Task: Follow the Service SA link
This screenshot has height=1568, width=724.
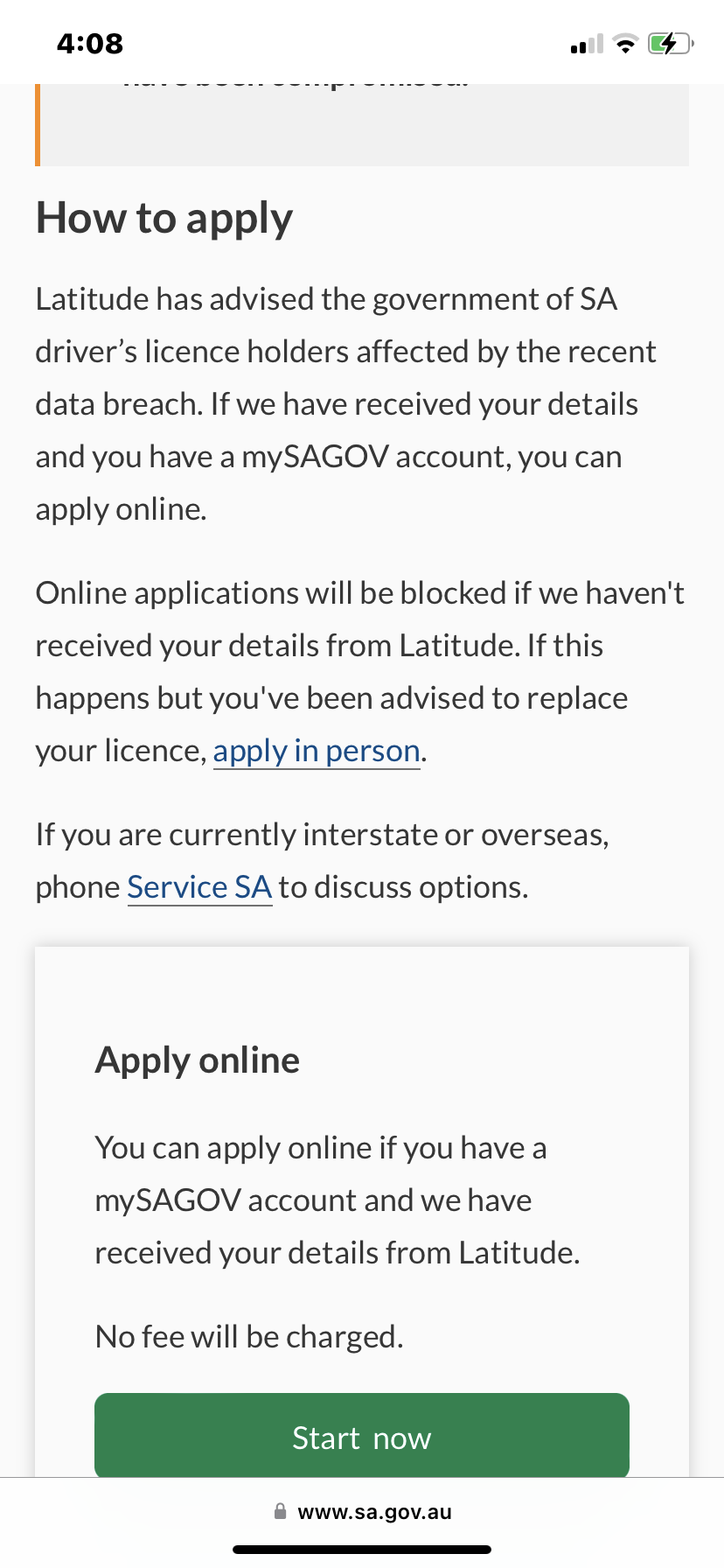Action: click(199, 887)
